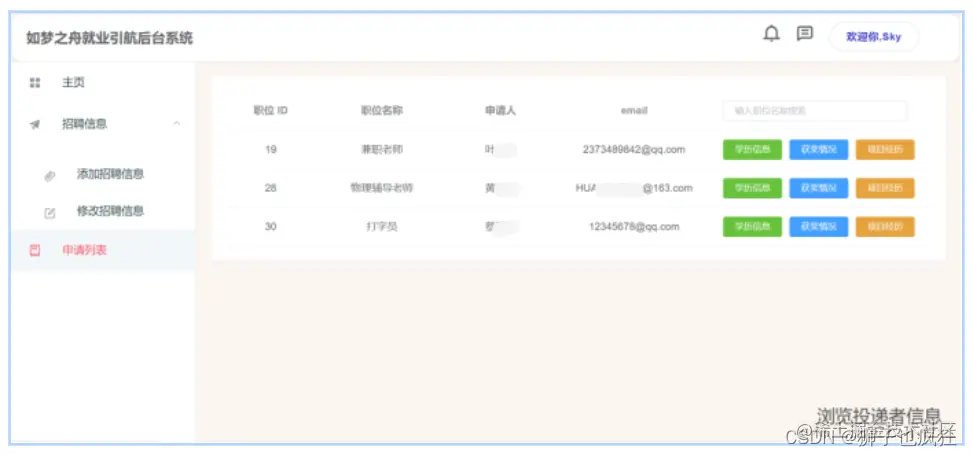Focus the 输入职位名称搜索 search field
Viewport: 972px width, 456px height.
tap(815, 111)
